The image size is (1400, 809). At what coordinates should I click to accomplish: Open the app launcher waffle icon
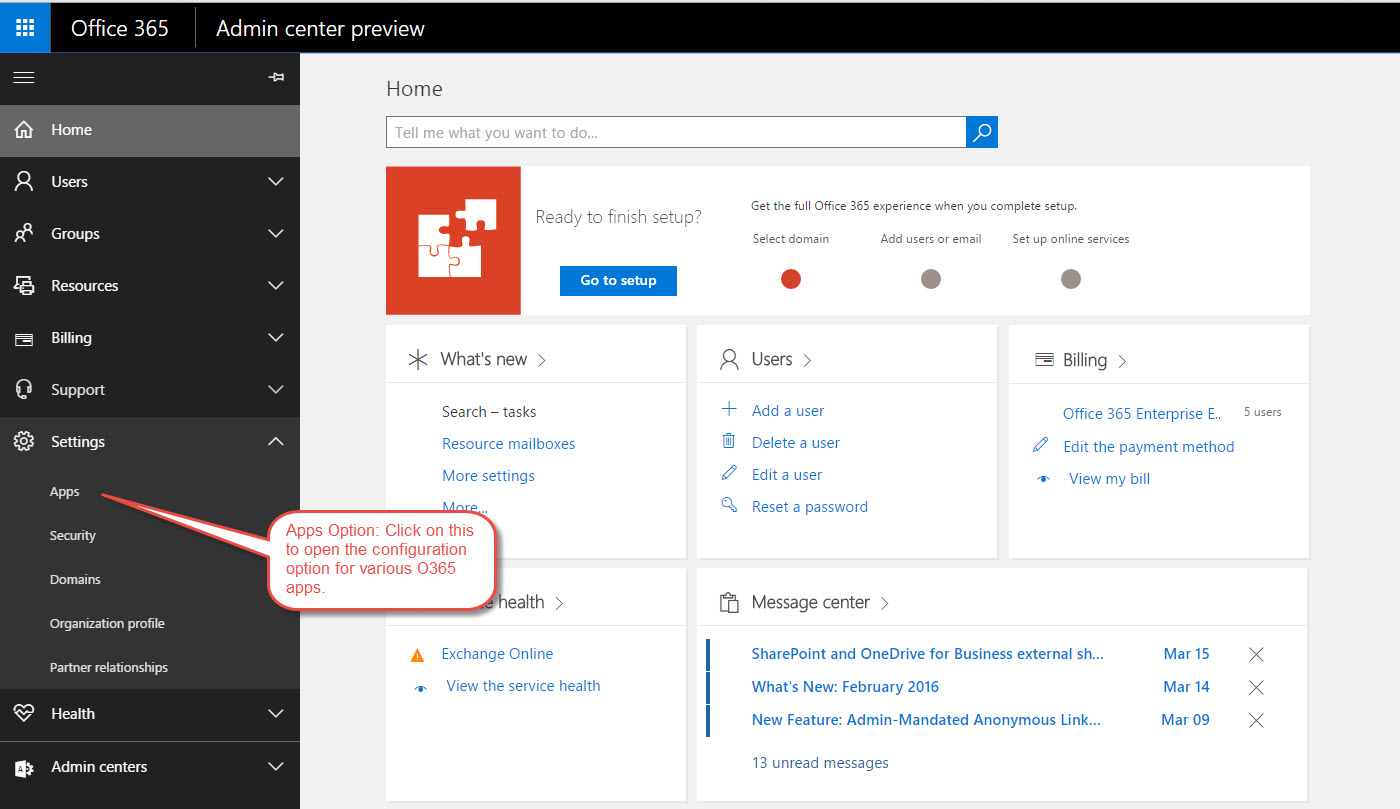[x=25, y=27]
